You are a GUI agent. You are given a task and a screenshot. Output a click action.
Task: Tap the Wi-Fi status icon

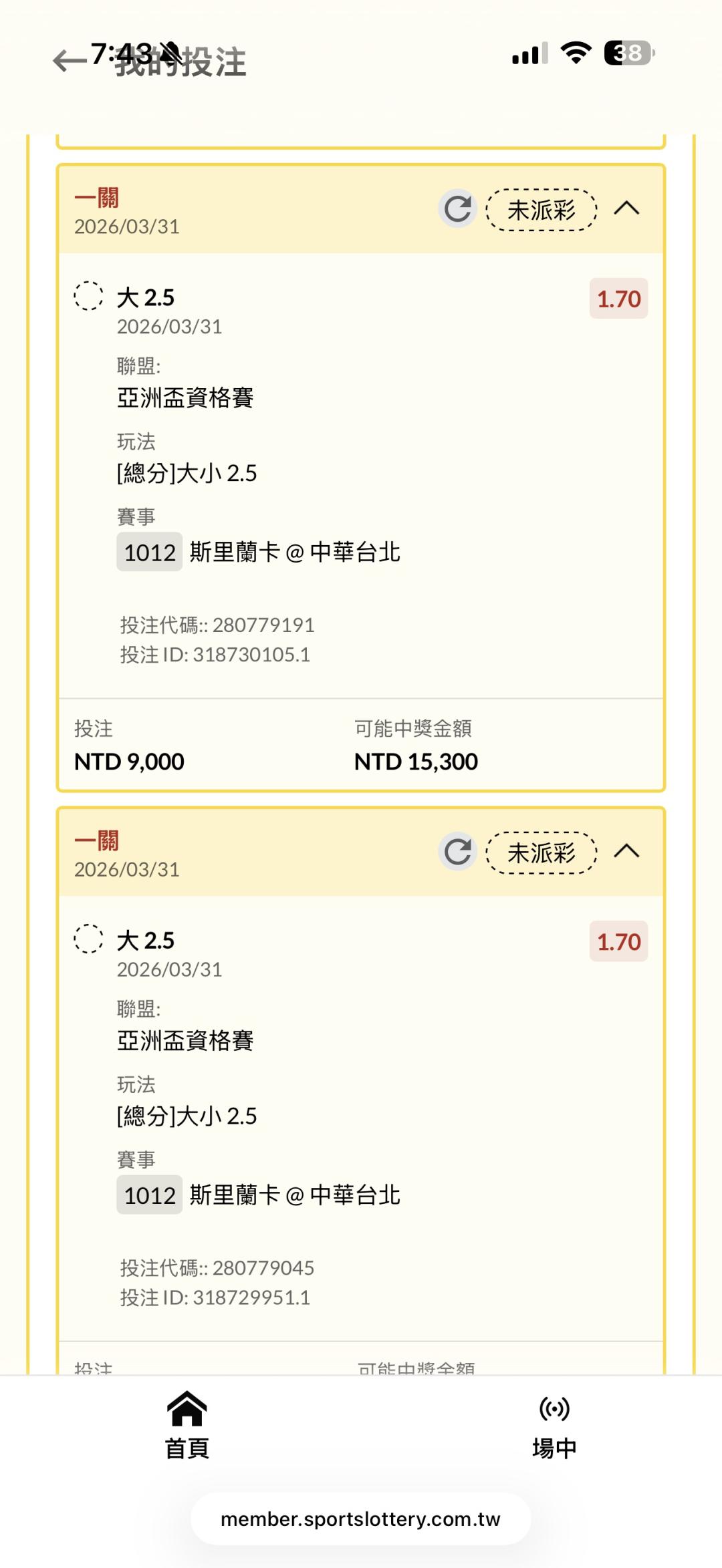(576, 52)
